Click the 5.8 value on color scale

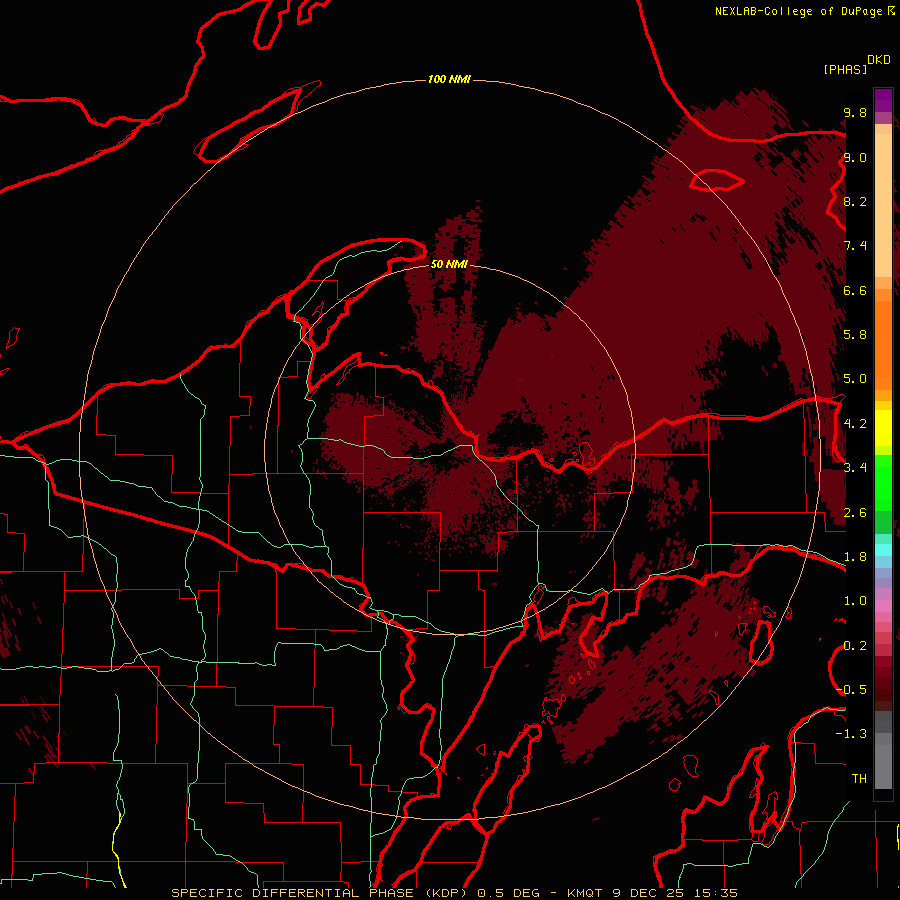coord(855,335)
